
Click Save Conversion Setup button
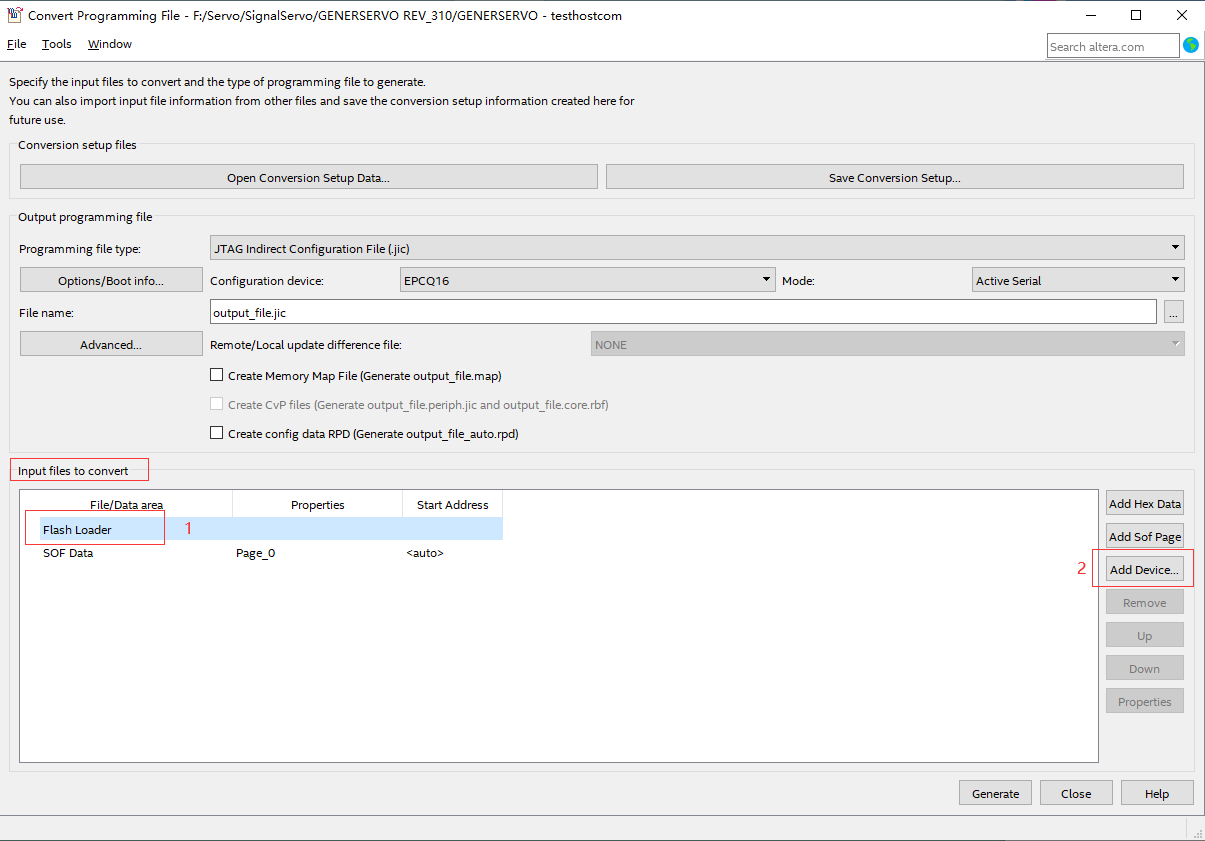(894, 177)
